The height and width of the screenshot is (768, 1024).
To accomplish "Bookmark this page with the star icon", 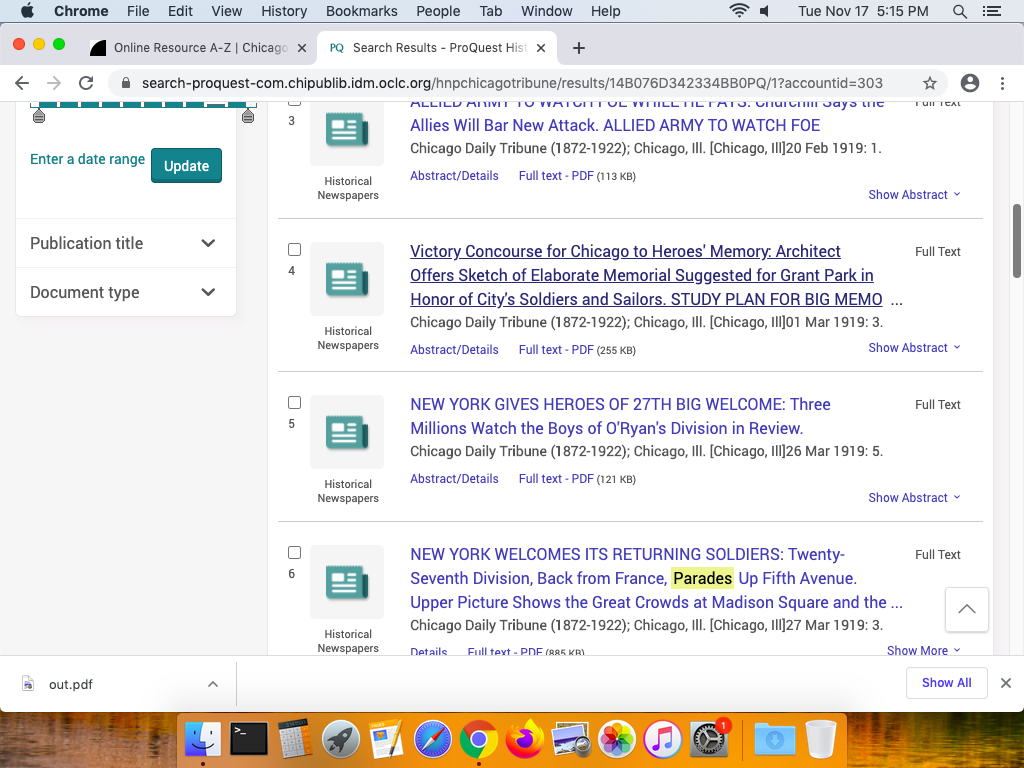I will (930, 83).
